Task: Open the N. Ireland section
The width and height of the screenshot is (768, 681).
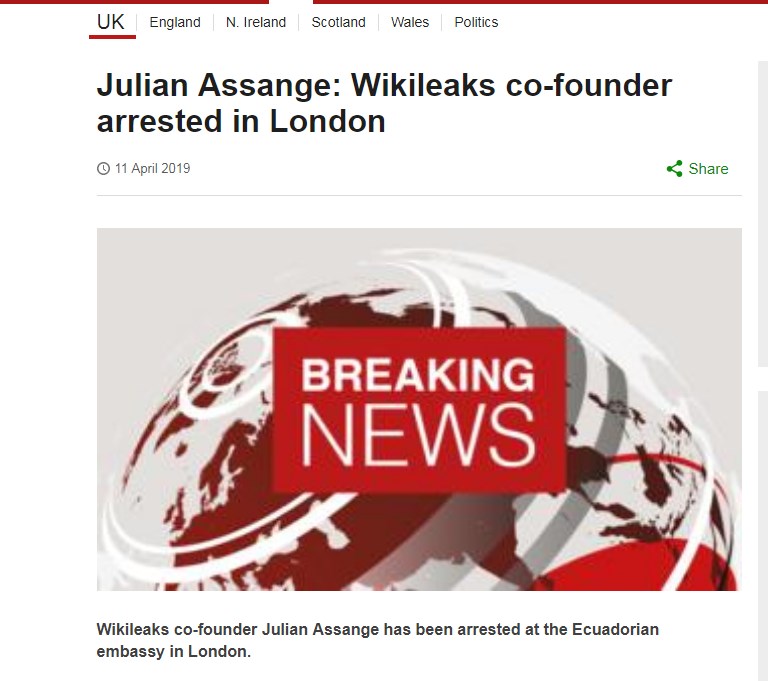Action: coord(256,22)
